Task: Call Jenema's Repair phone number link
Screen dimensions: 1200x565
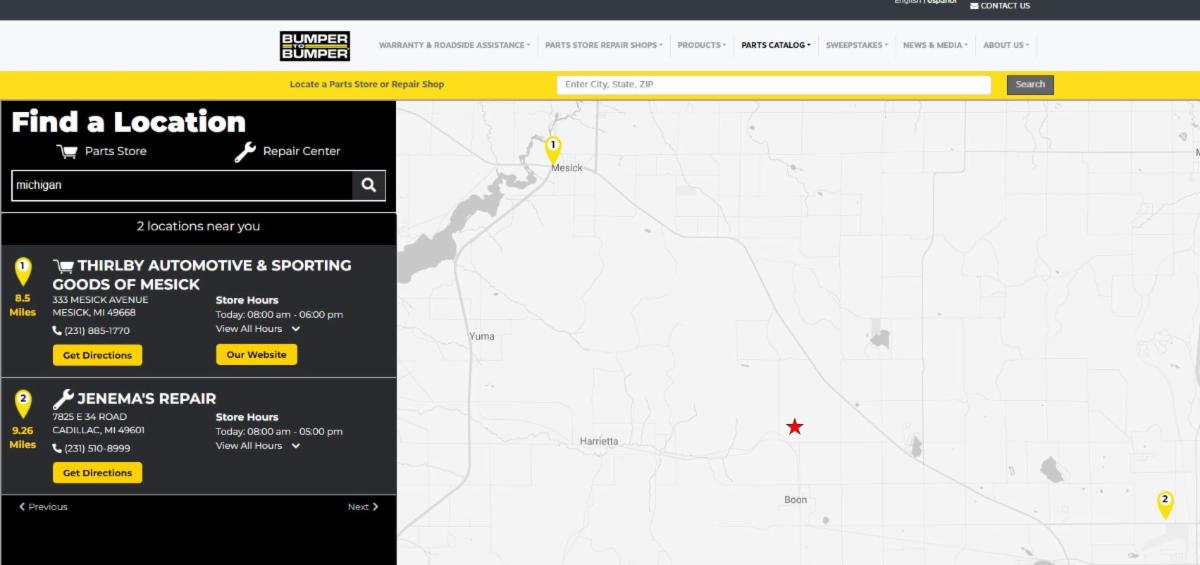Action: coord(97,448)
